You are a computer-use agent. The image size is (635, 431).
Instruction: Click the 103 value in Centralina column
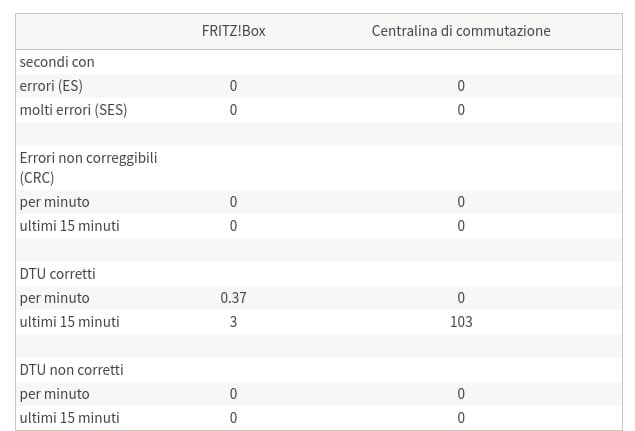pos(461,322)
